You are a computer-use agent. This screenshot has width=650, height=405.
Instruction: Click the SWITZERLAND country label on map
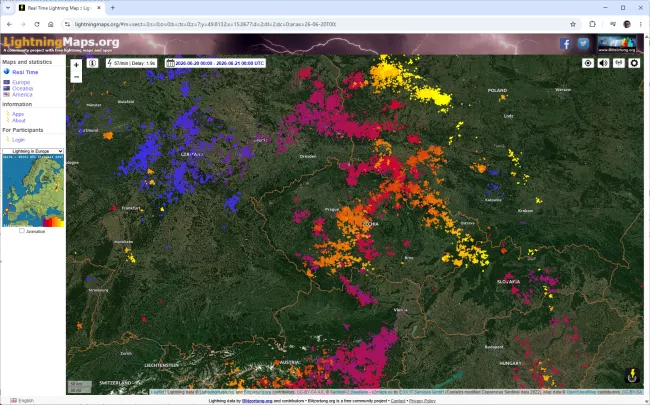pos(115,383)
